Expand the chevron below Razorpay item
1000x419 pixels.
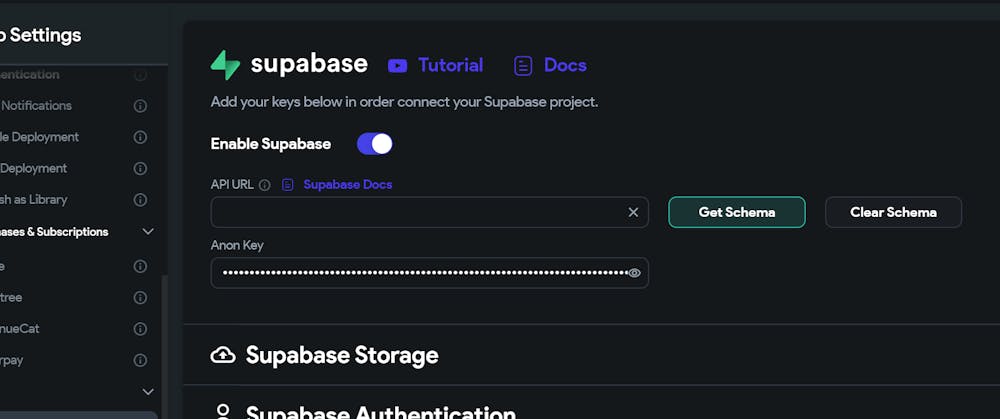[x=148, y=392]
